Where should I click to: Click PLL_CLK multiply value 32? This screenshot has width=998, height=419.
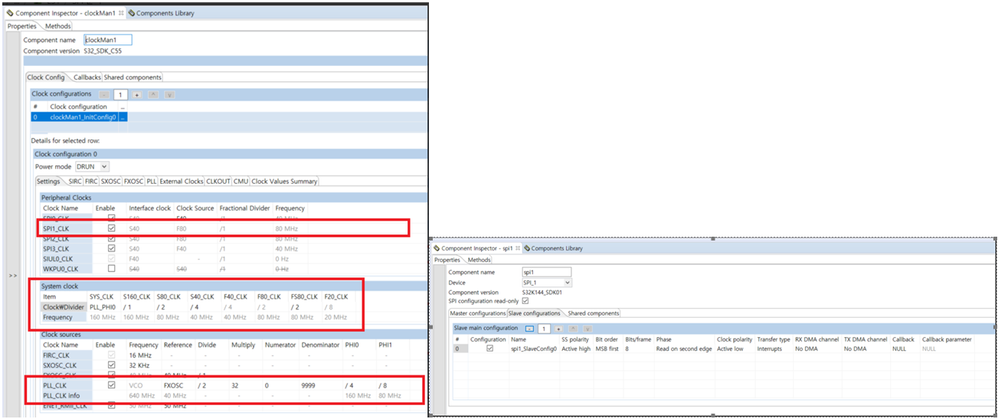[x=235, y=385]
